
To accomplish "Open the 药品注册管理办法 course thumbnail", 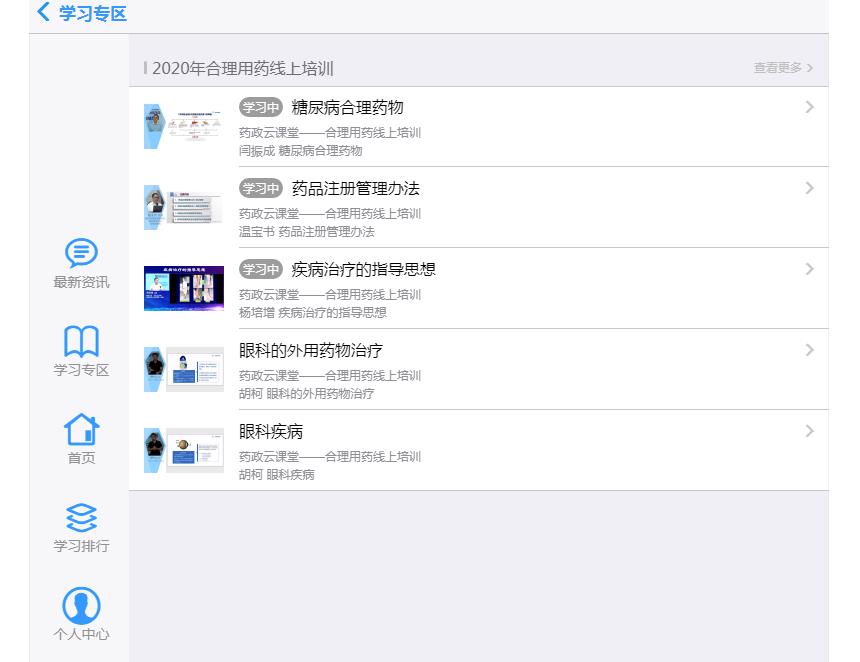I will click(184, 208).
